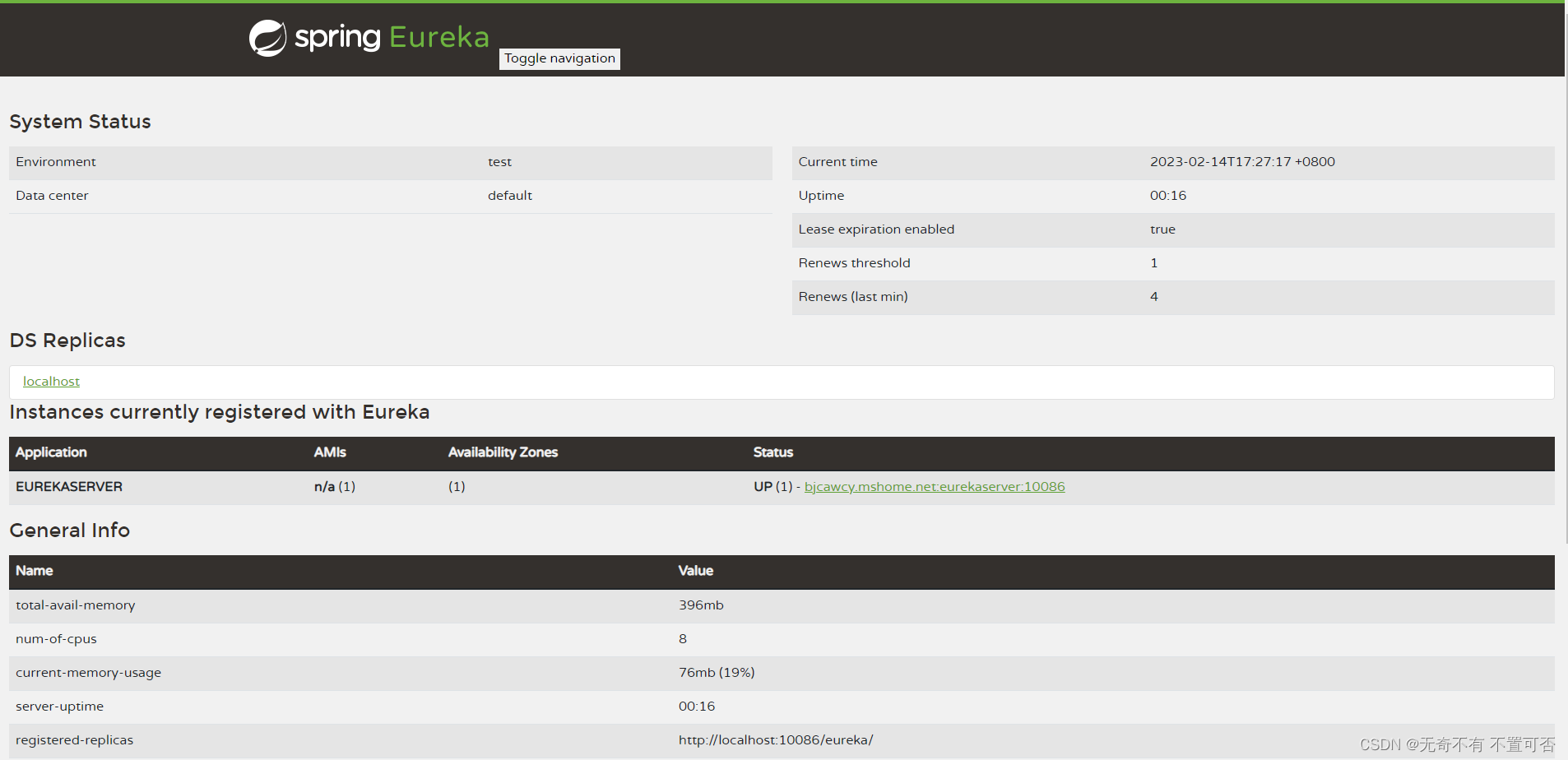Click the Value column header
Image resolution: width=1568 pixels, height=760 pixels.
696,571
